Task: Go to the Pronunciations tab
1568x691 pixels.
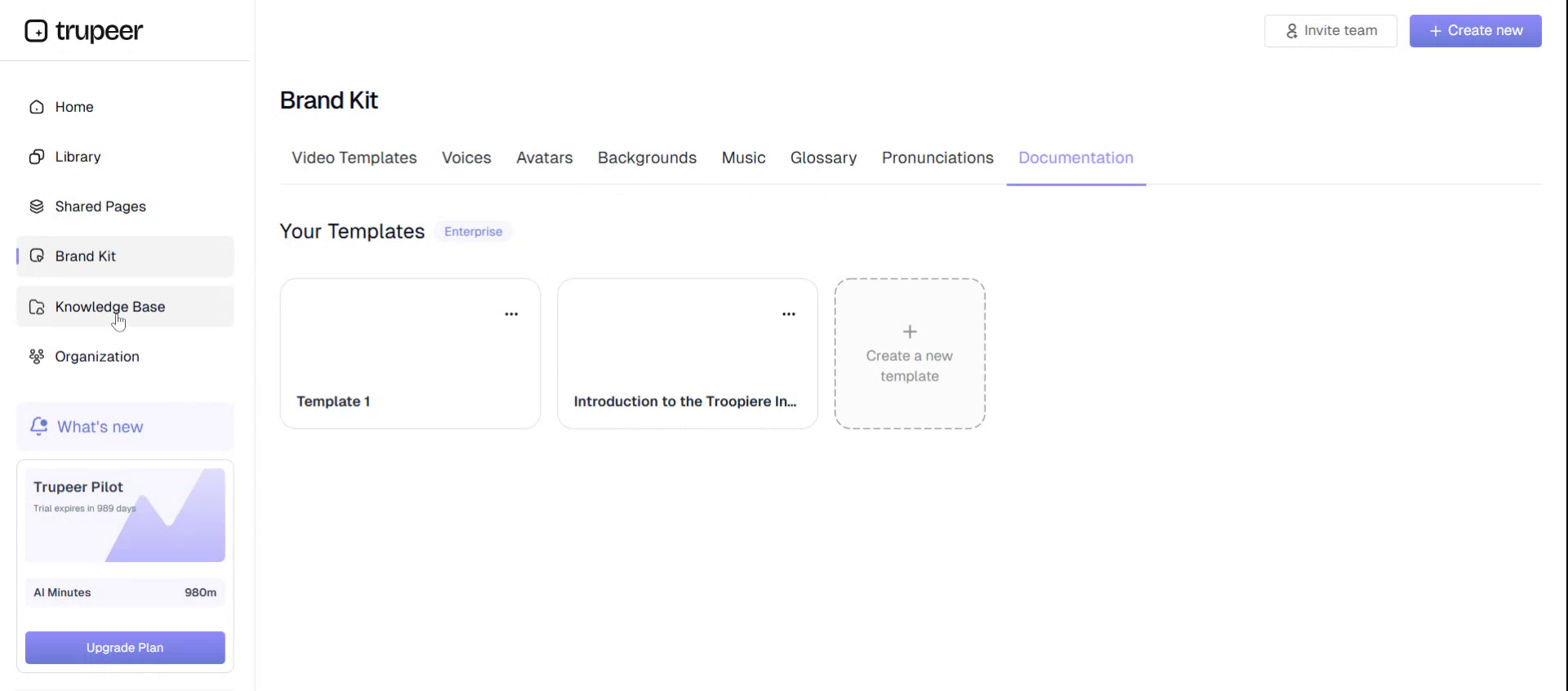Action: [938, 158]
